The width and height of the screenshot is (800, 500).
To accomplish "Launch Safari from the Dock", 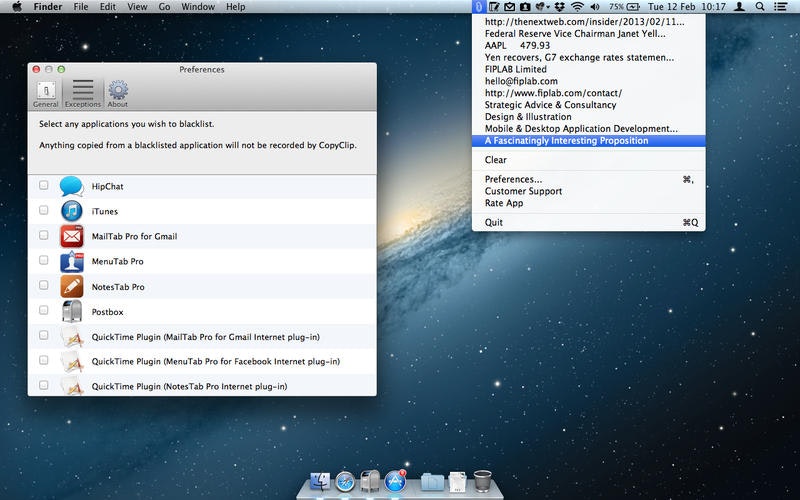I will pos(345,481).
